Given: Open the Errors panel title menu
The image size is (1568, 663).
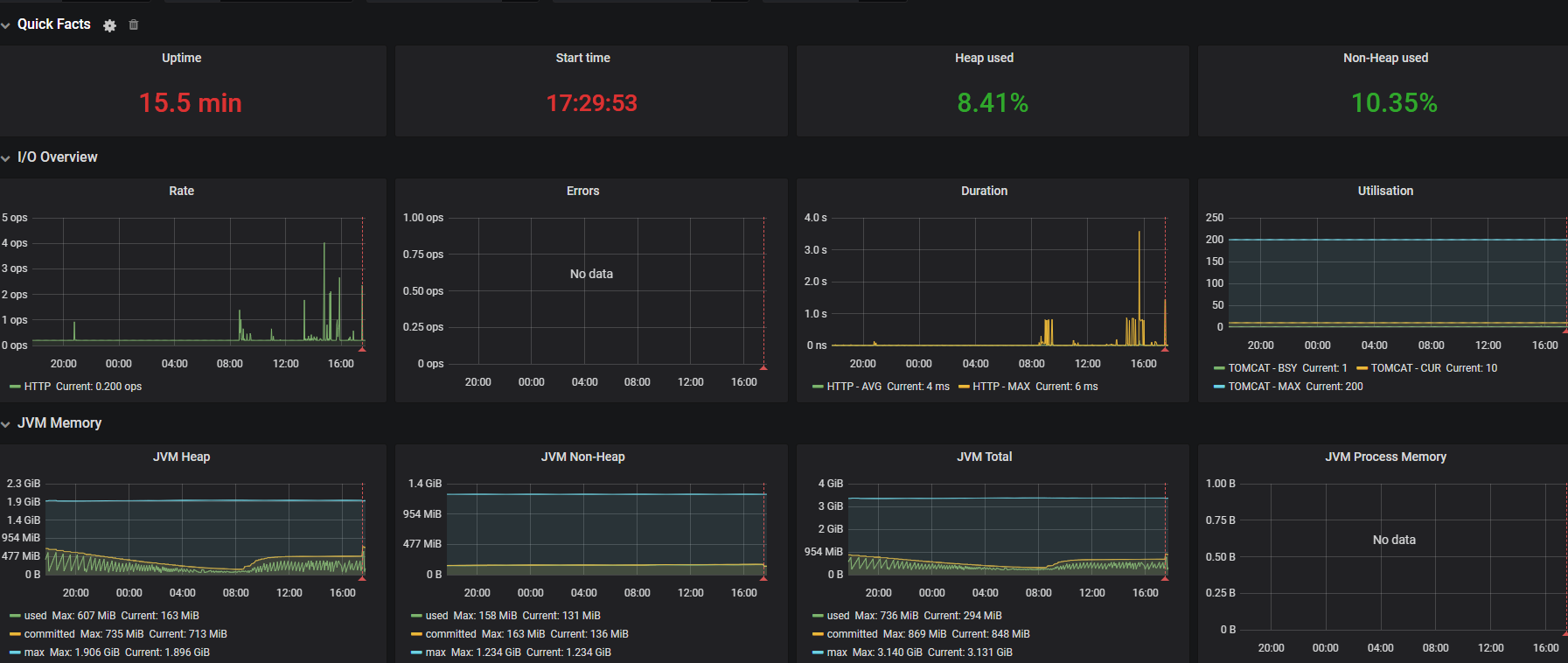Looking at the screenshot, I should 583,191.
